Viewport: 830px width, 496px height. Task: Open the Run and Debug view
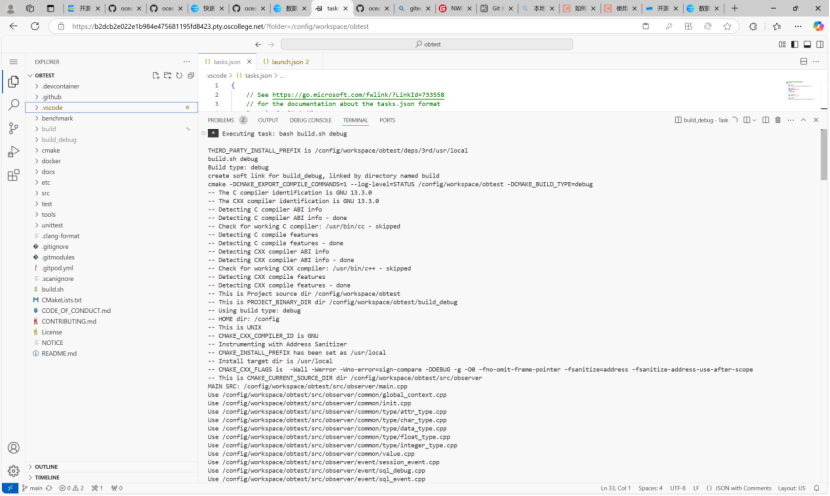point(14,151)
